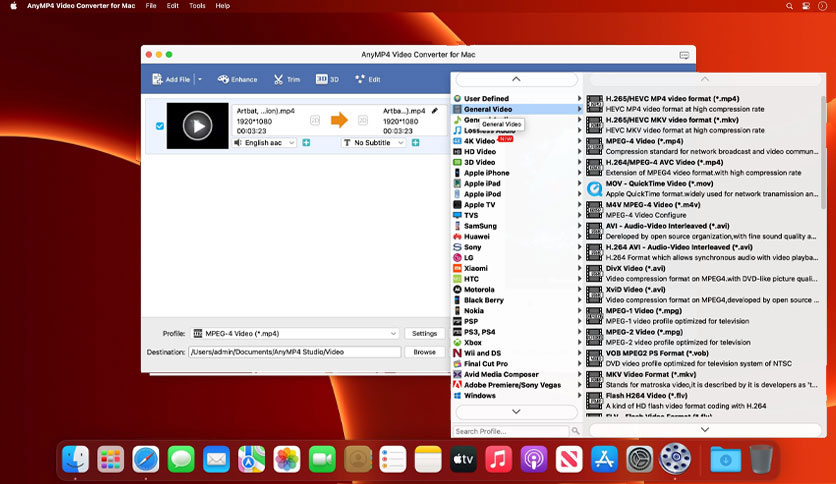Image resolution: width=836 pixels, height=484 pixels.
Task: Open the Final Cut Pro category
Action: pyautogui.click(x=517, y=364)
